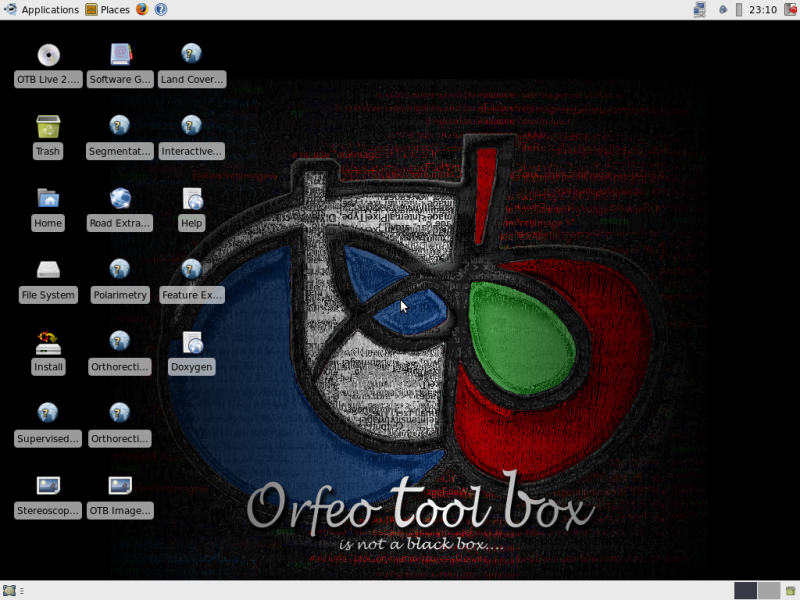Open the Home folder icon

click(48, 199)
